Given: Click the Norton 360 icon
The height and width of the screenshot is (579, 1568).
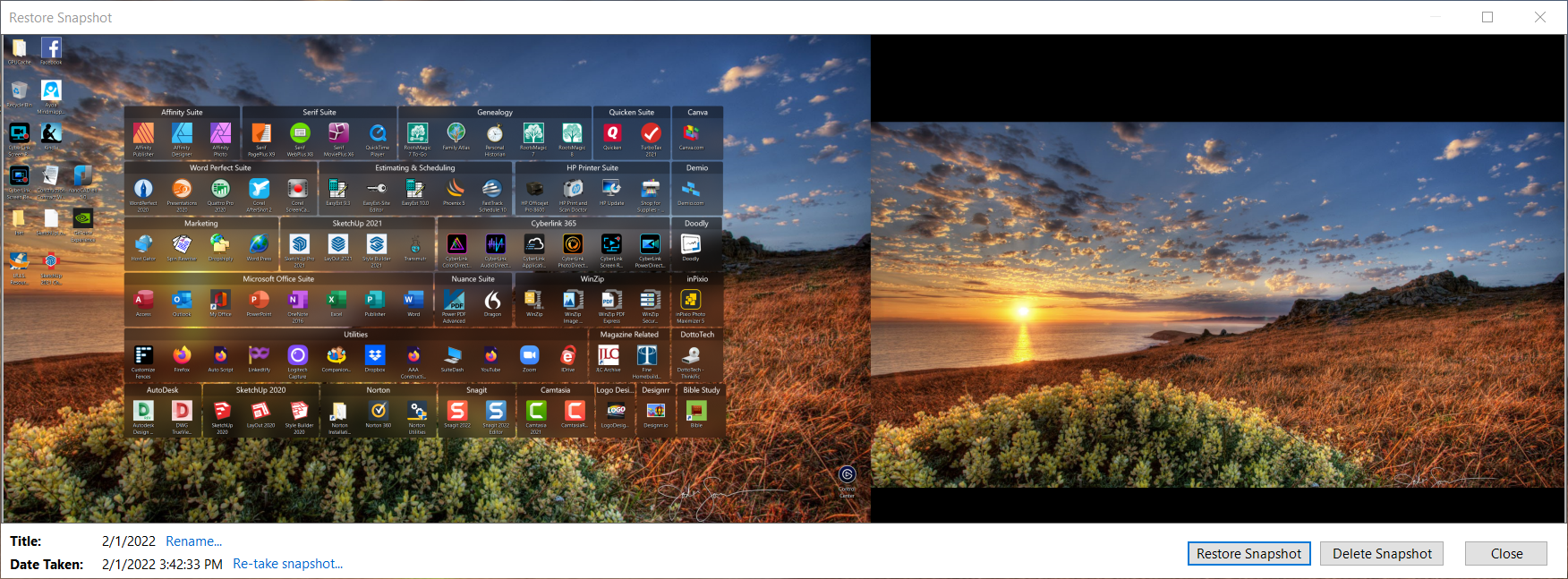Looking at the screenshot, I should [x=378, y=414].
